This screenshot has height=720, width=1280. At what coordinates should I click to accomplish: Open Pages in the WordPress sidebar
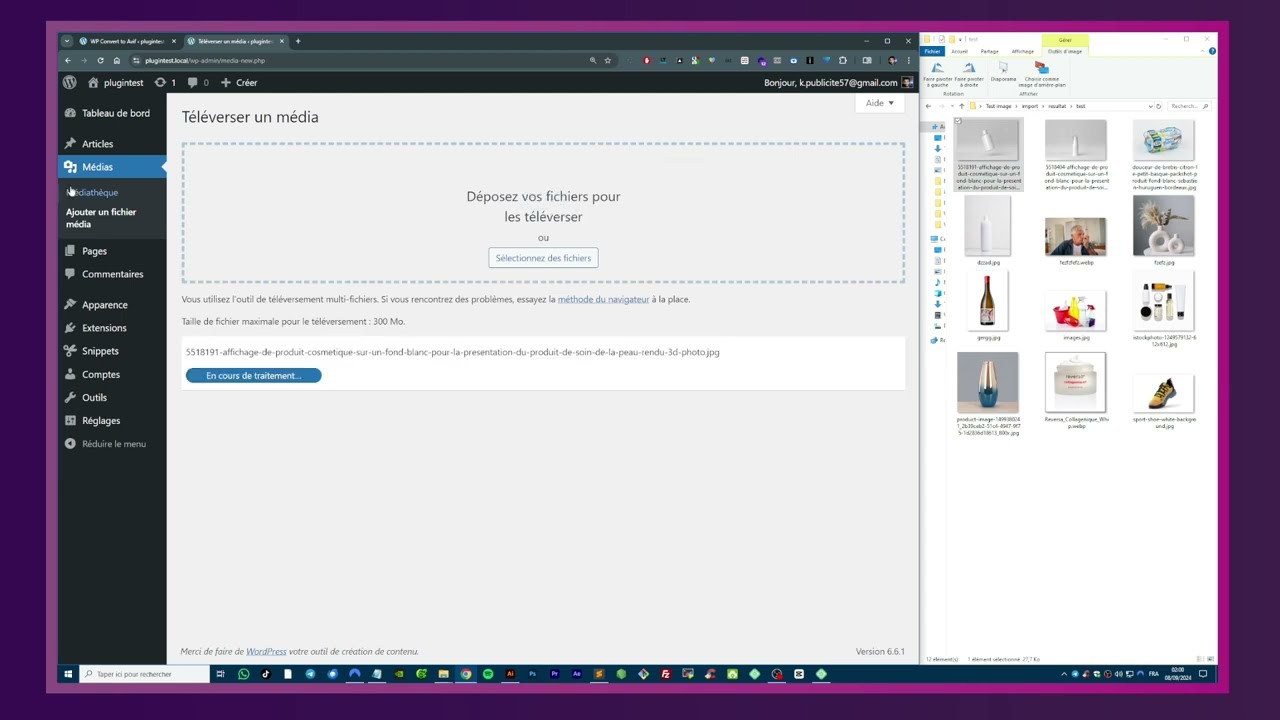(x=112, y=251)
